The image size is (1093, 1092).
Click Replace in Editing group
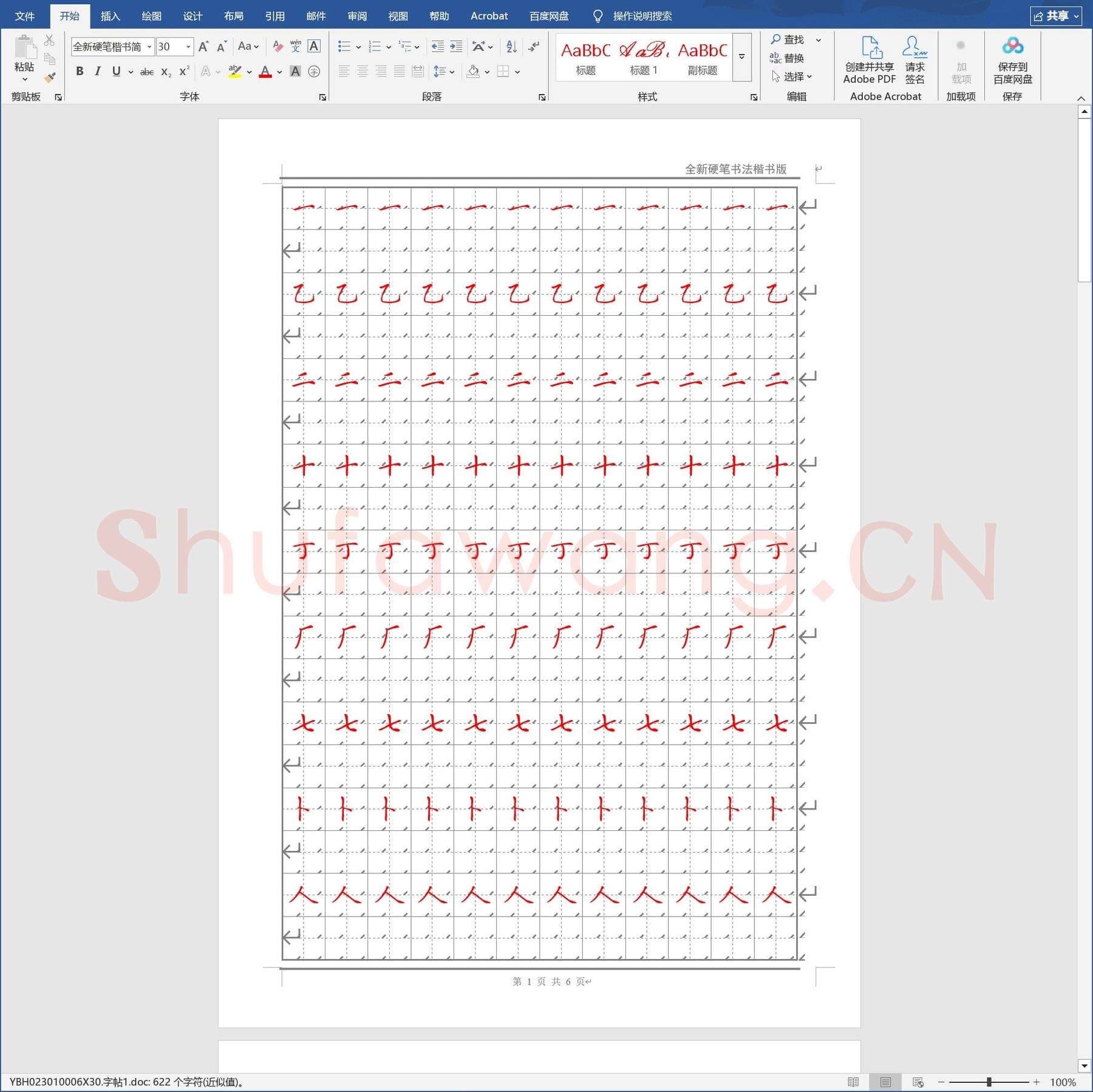[787, 58]
